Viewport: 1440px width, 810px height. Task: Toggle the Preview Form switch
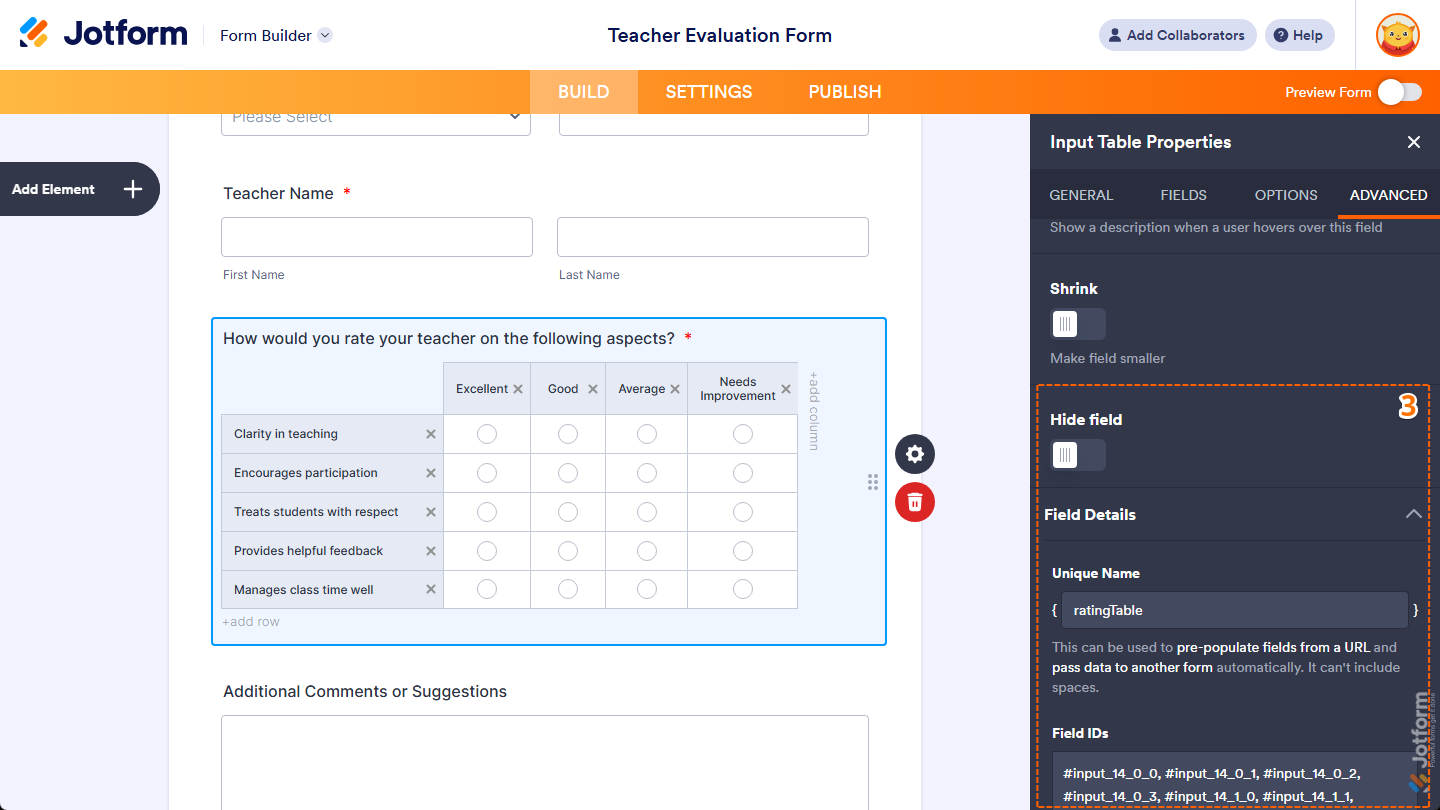coord(1399,92)
